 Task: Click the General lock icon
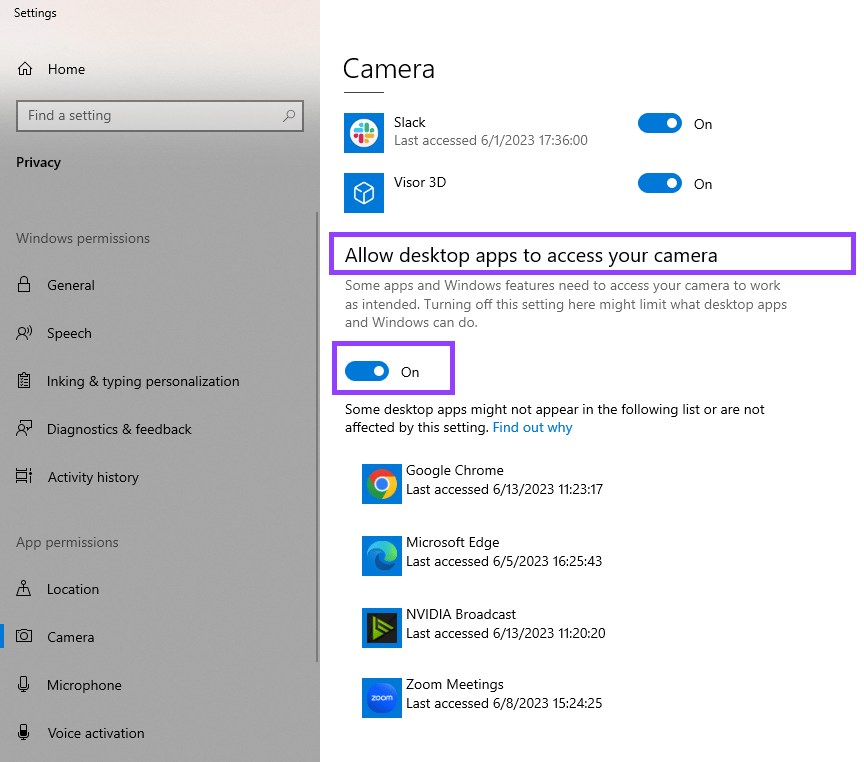coord(24,284)
